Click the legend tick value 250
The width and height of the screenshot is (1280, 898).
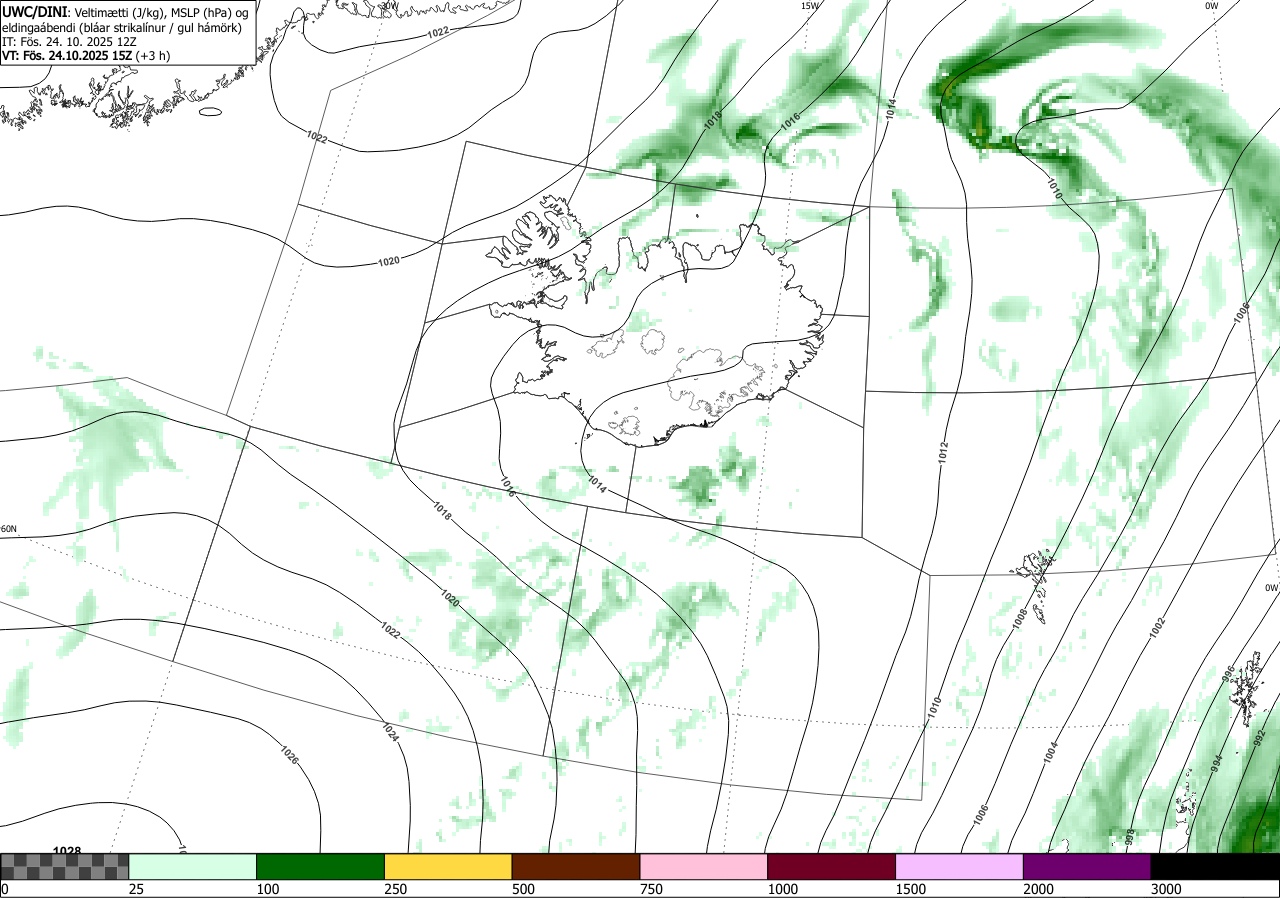tap(396, 889)
